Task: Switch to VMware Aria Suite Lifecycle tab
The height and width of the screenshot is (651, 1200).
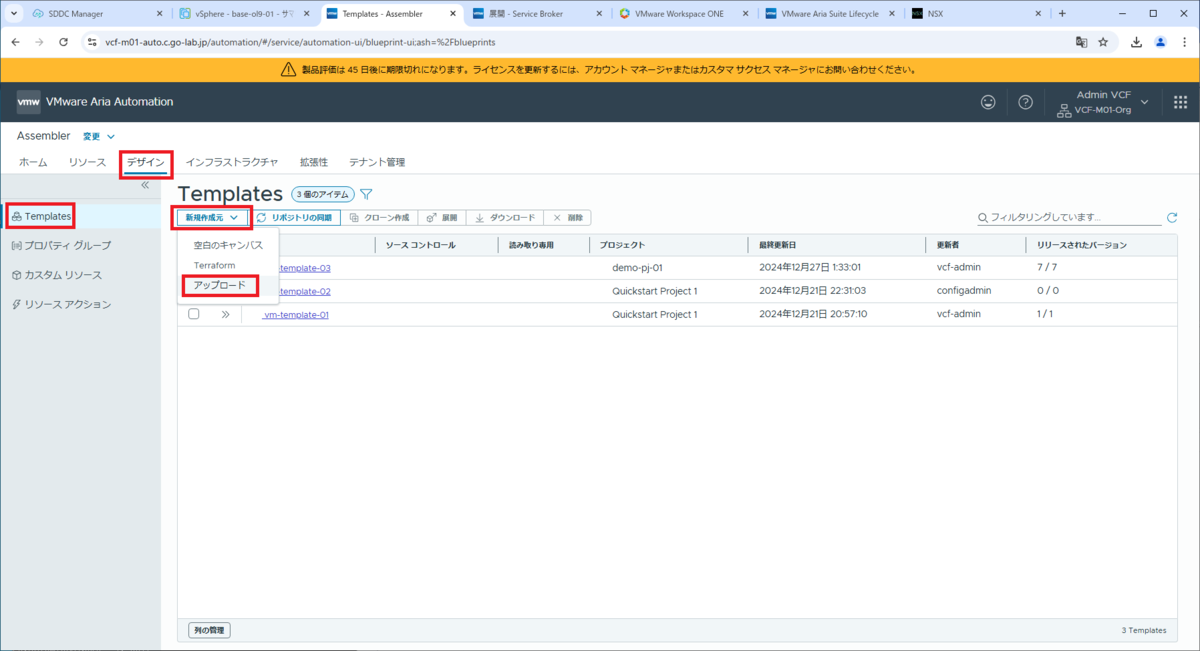Action: 832,14
